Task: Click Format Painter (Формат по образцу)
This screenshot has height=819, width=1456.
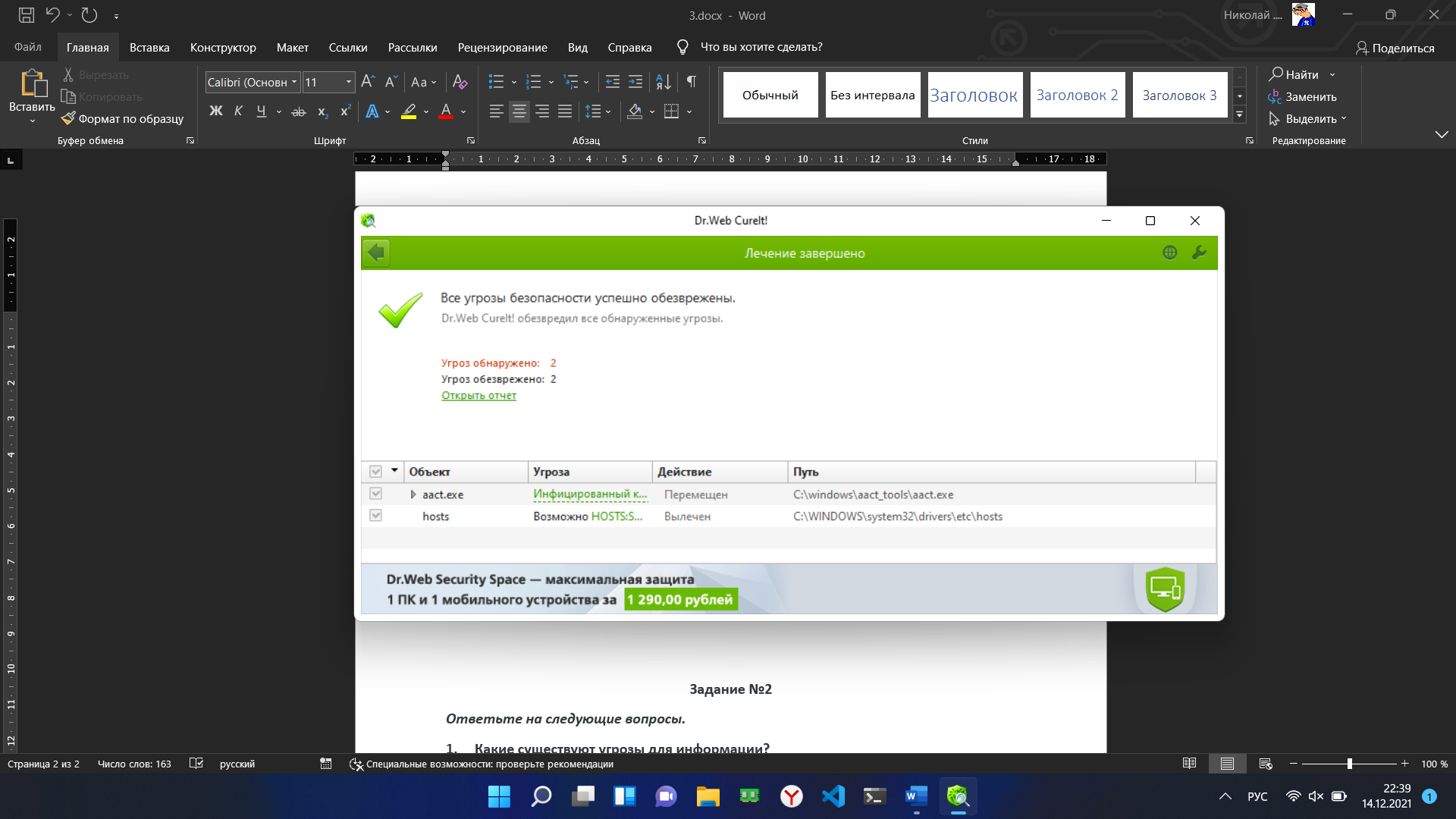Action: pyautogui.click(x=123, y=118)
